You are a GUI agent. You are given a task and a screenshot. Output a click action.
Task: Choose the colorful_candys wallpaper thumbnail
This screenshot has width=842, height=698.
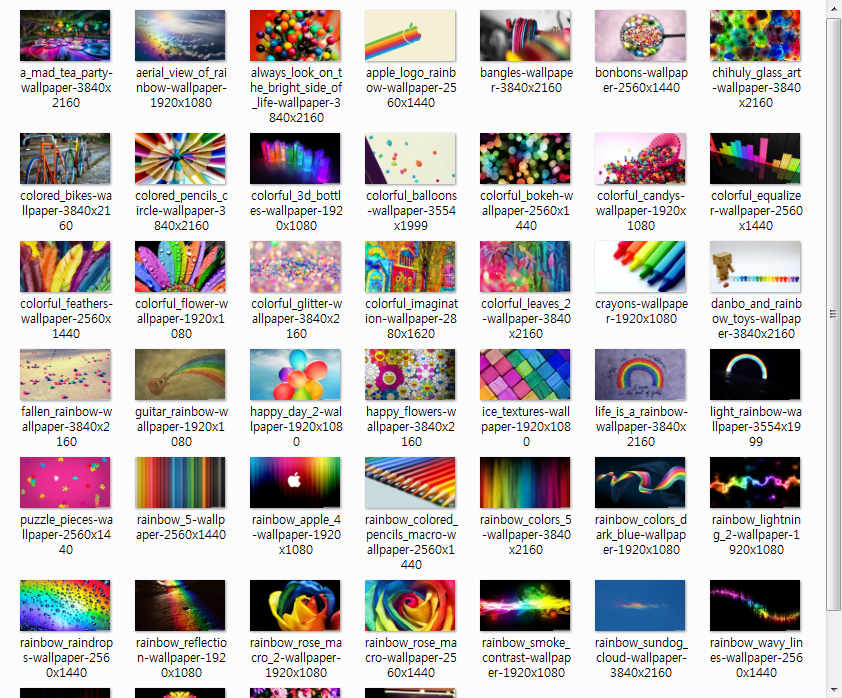[640, 158]
